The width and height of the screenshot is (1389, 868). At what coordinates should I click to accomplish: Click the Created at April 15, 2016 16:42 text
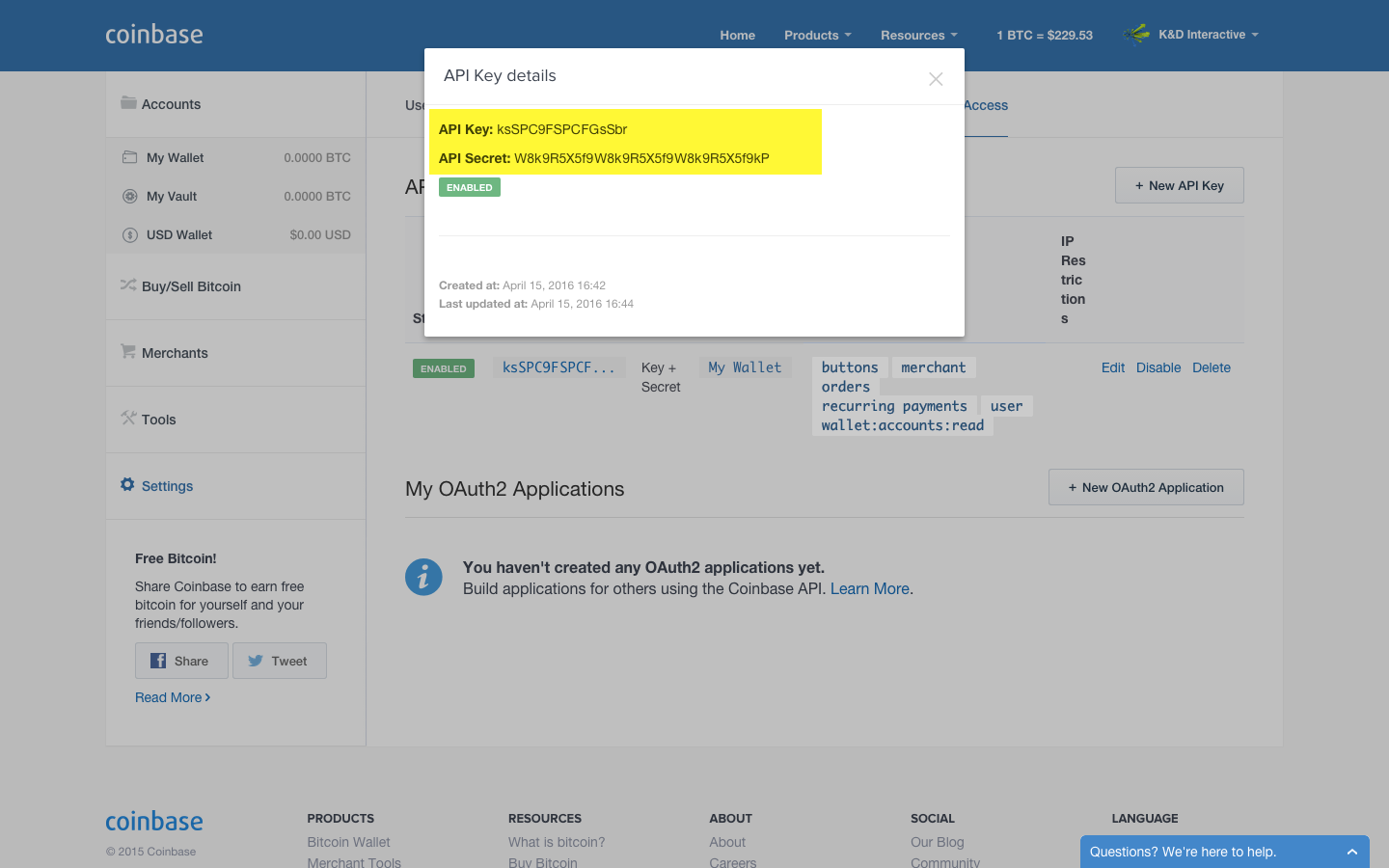click(x=522, y=285)
